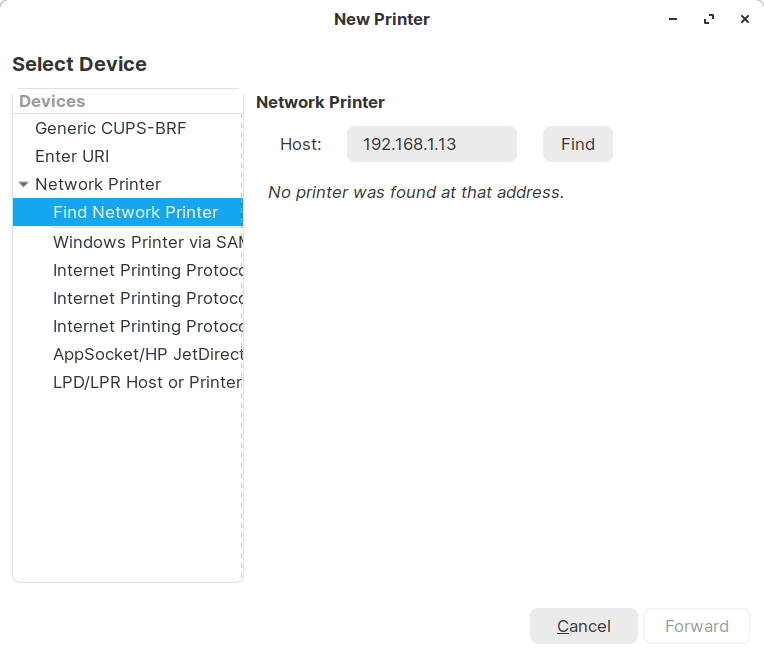Select the Network Printer parent row

98,184
